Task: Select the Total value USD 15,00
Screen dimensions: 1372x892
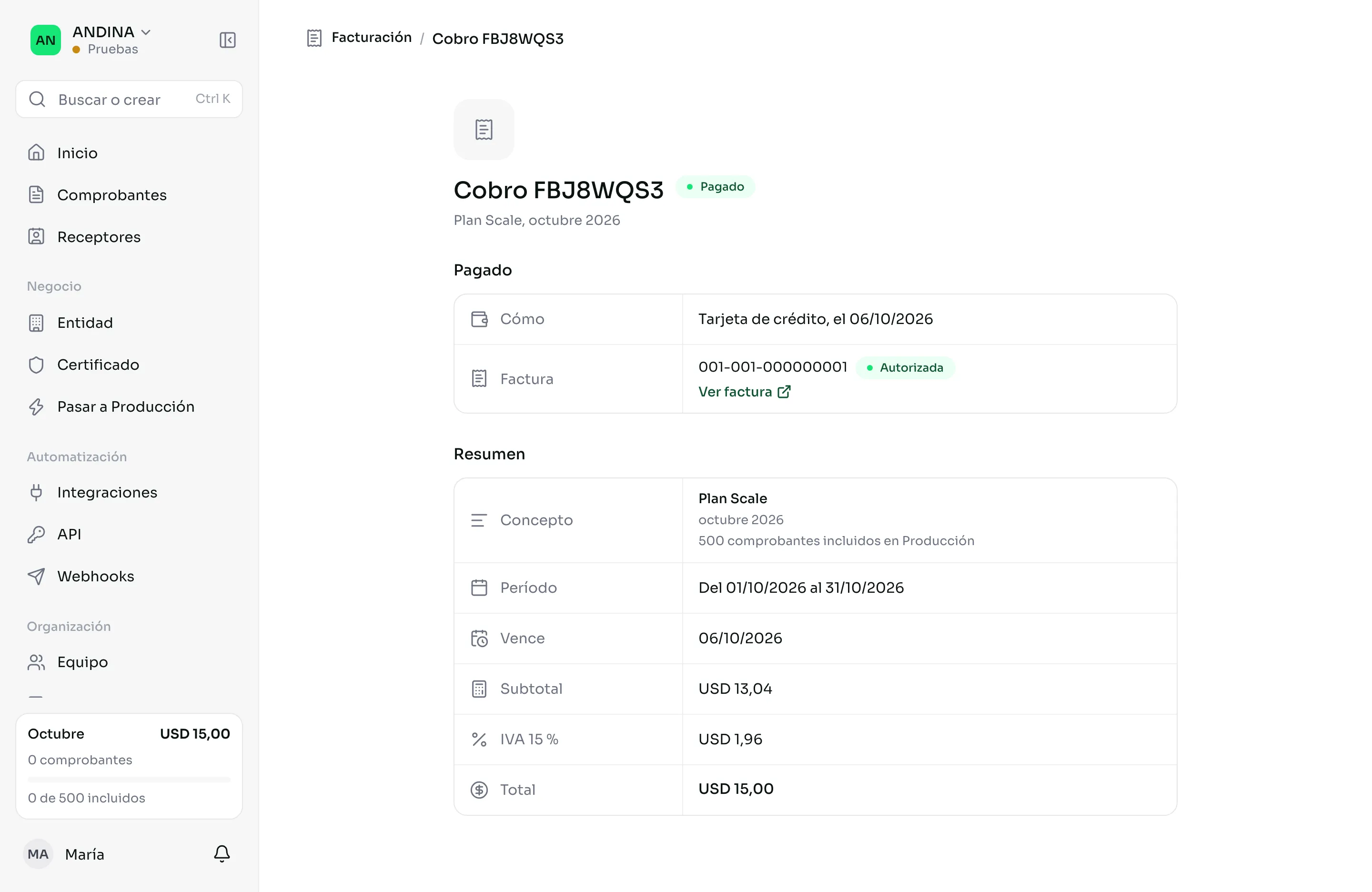Action: click(x=736, y=789)
